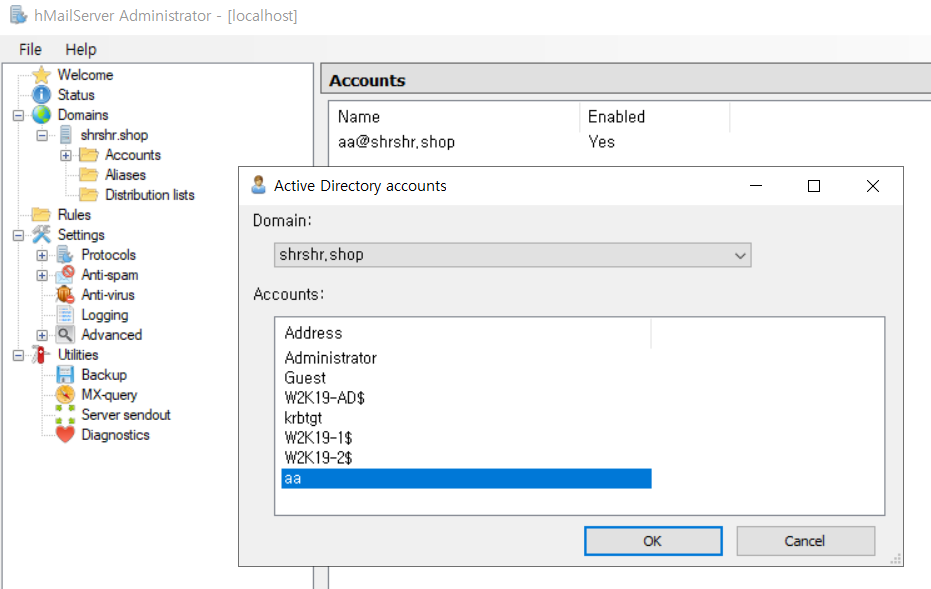
Task: Minimize the Active Directory accounts dialog
Action: tap(756, 186)
